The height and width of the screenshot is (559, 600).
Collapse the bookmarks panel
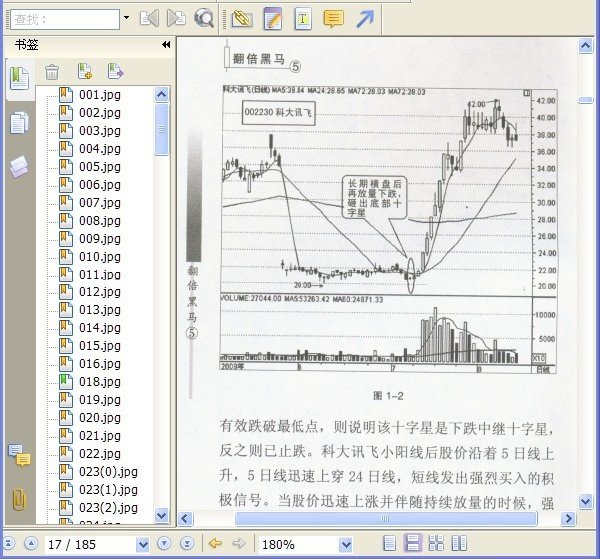coord(166,45)
